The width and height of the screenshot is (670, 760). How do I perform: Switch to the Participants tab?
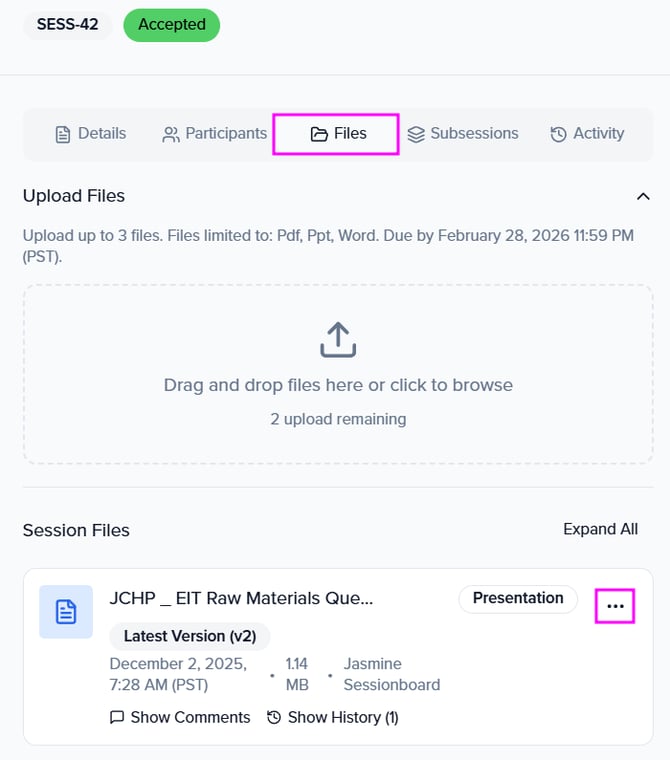point(214,134)
